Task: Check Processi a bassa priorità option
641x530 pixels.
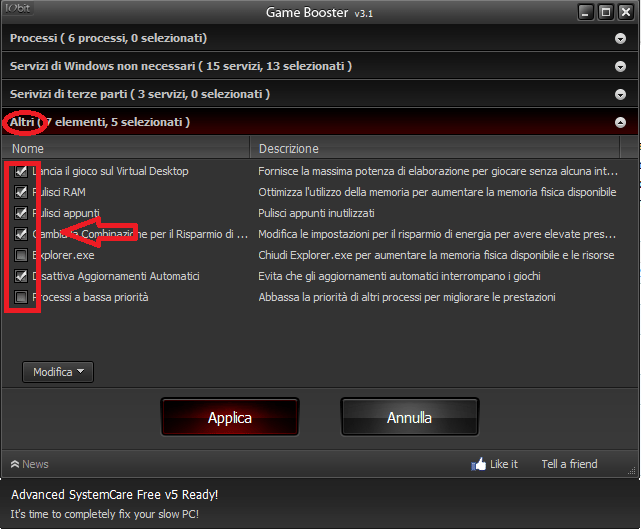Action: coord(21,297)
